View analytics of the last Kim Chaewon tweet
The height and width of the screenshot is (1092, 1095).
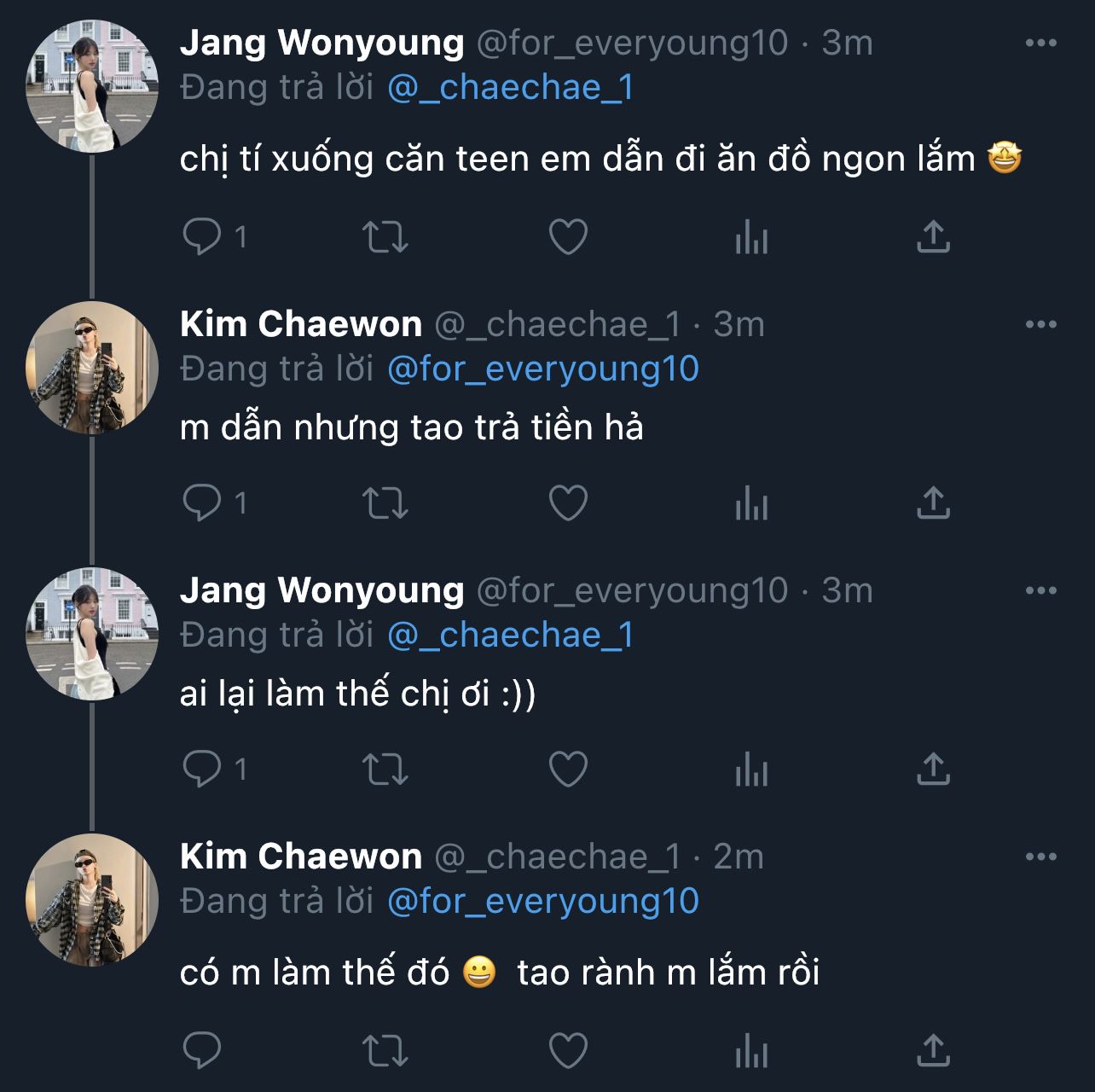click(751, 1050)
